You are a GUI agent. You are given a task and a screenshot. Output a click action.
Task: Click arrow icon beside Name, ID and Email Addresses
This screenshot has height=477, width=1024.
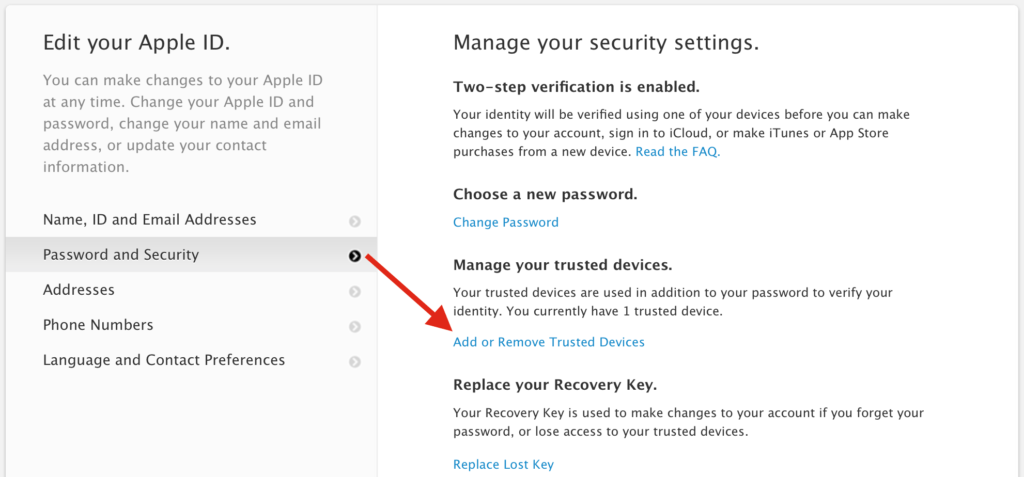355,221
